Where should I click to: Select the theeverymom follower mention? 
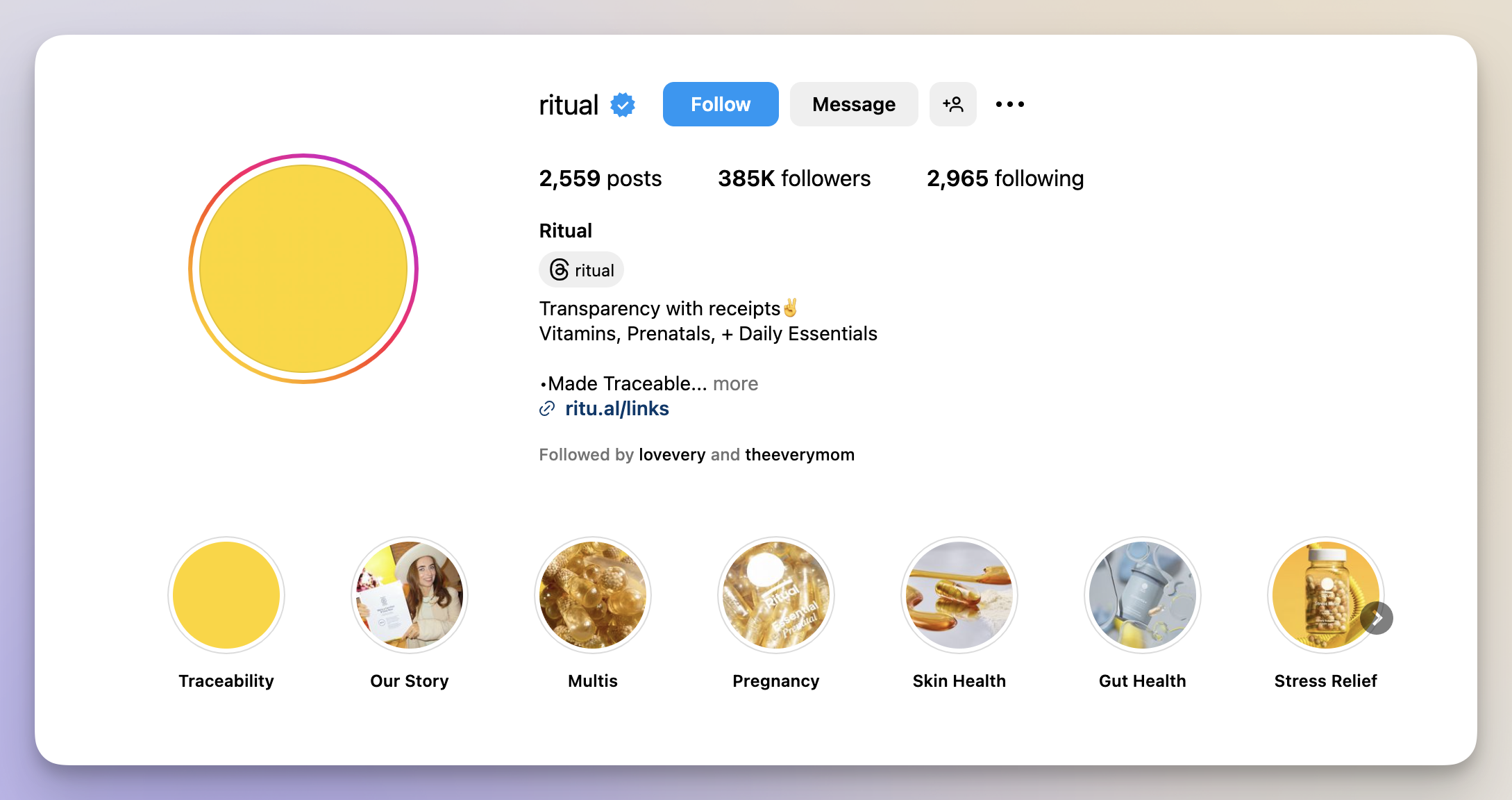(799, 455)
